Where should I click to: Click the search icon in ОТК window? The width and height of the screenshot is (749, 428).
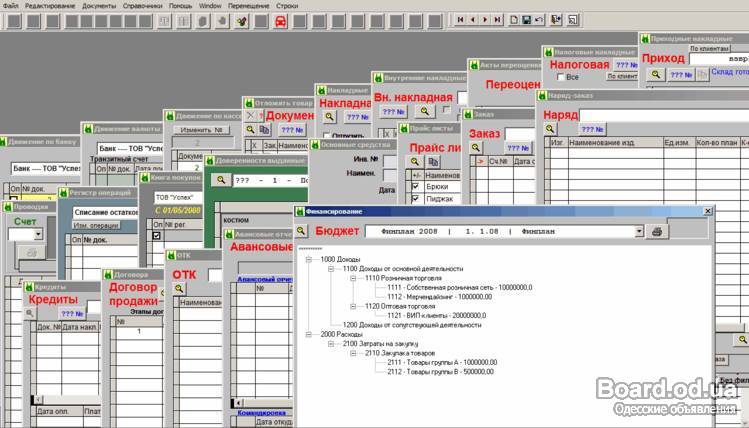pyautogui.click(x=181, y=288)
